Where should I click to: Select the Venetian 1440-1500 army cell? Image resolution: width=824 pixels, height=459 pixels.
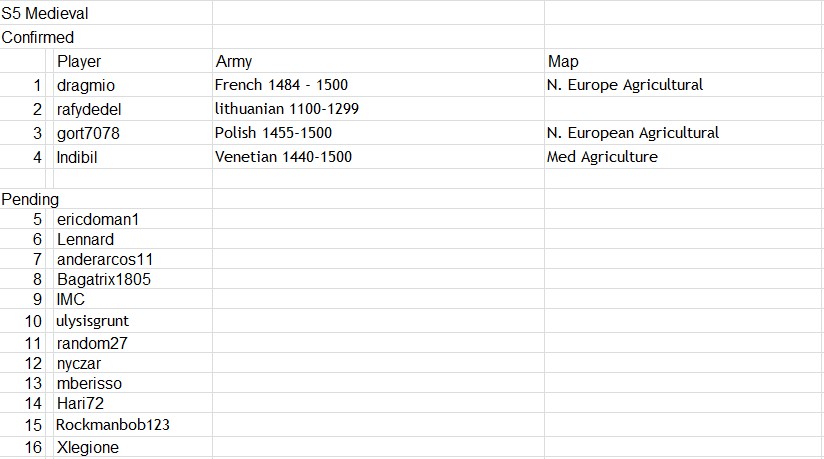[x=378, y=157]
